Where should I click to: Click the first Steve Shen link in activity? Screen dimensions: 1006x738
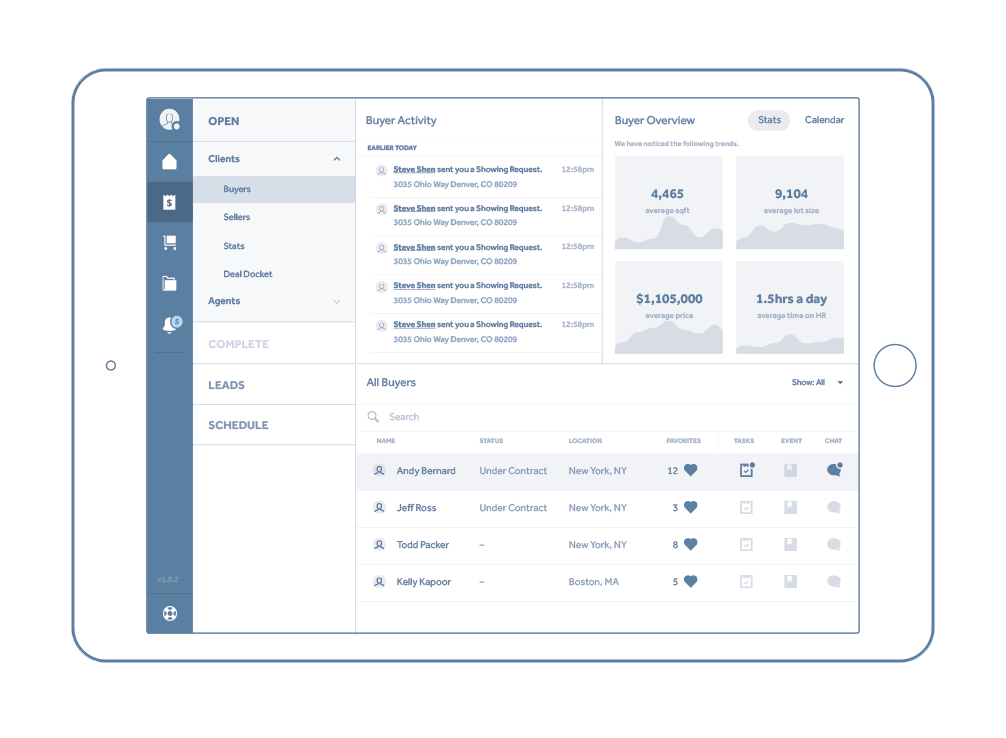[x=414, y=170]
